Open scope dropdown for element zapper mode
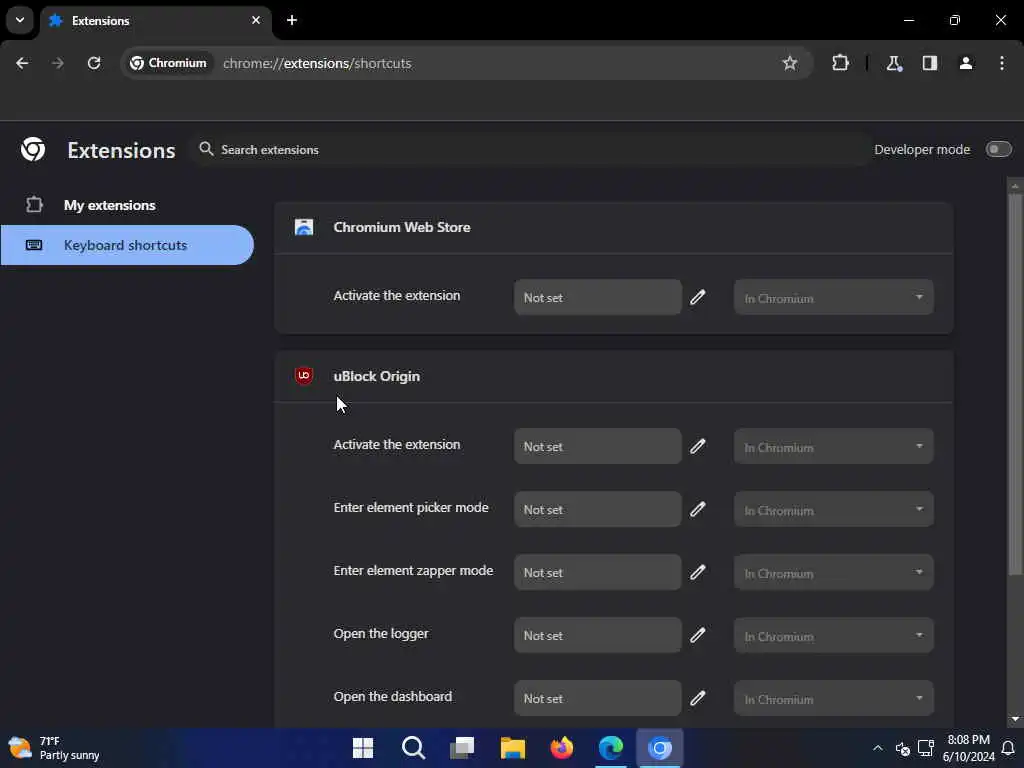 [x=833, y=573]
